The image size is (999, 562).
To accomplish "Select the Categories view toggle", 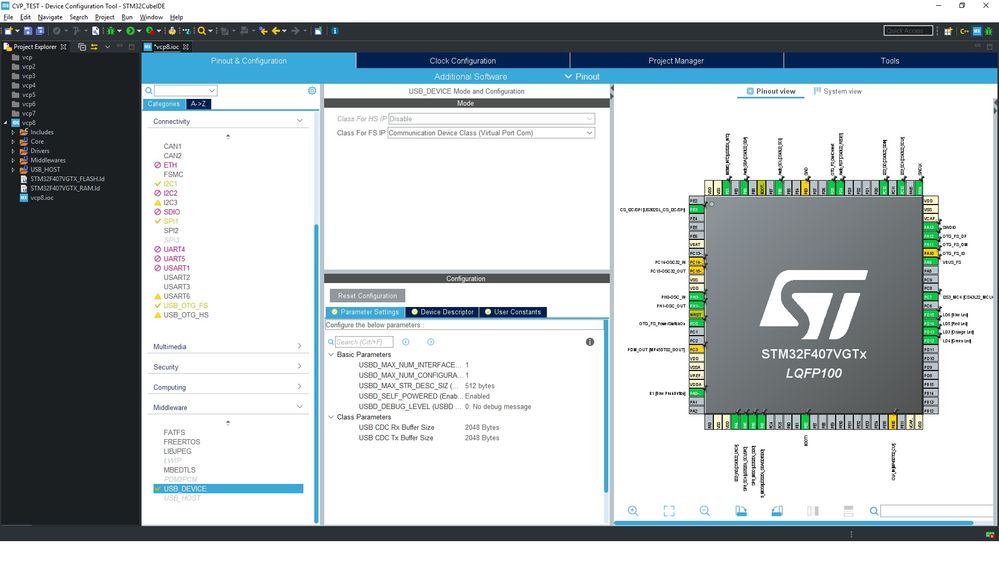I will (x=164, y=104).
